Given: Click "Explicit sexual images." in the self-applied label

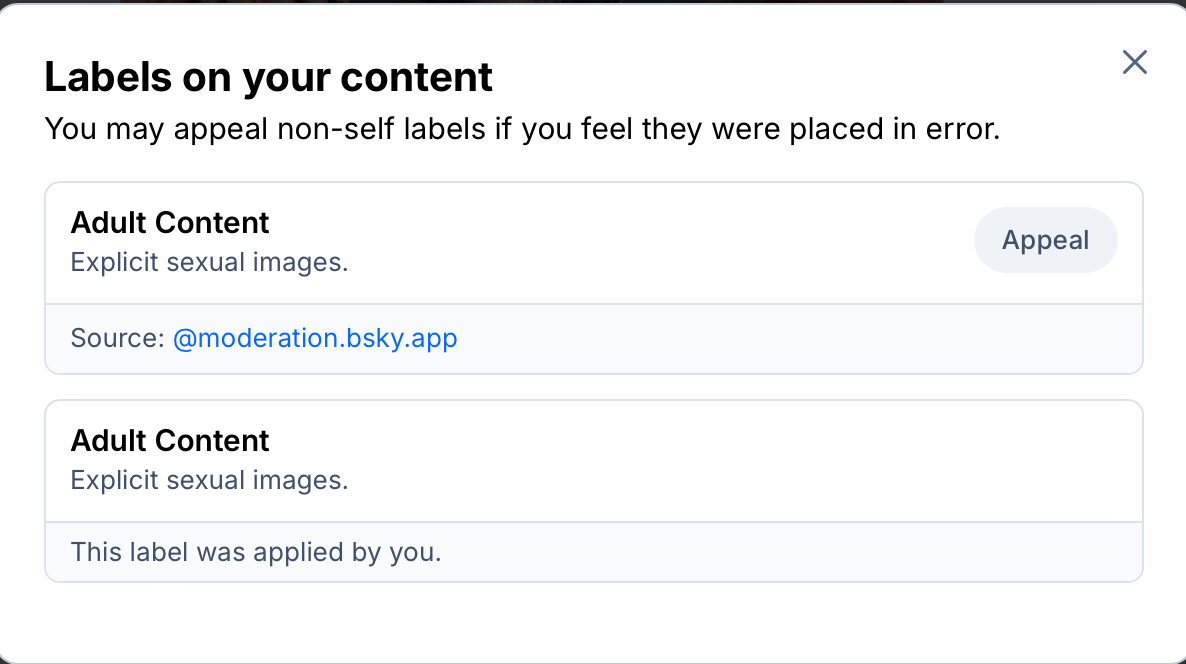Looking at the screenshot, I should tap(209, 481).
